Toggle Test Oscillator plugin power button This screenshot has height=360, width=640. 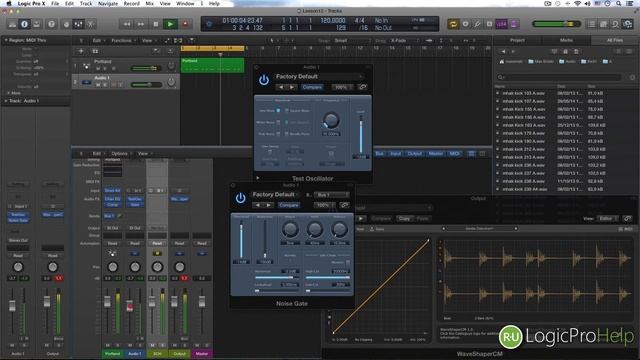pyautogui.click(x=264, y=80)
